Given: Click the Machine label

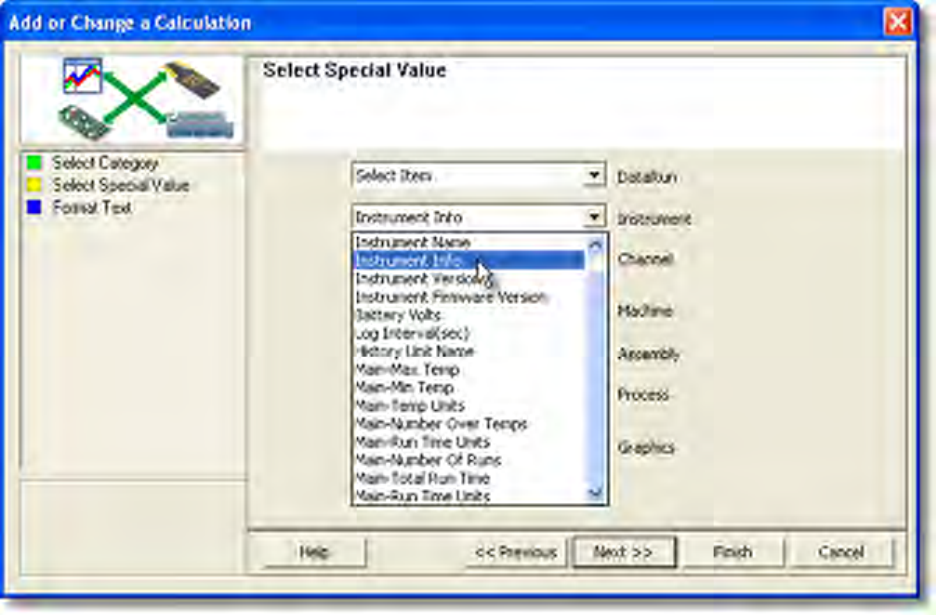Looking at the screenshot, I should (x=645, y=311).
